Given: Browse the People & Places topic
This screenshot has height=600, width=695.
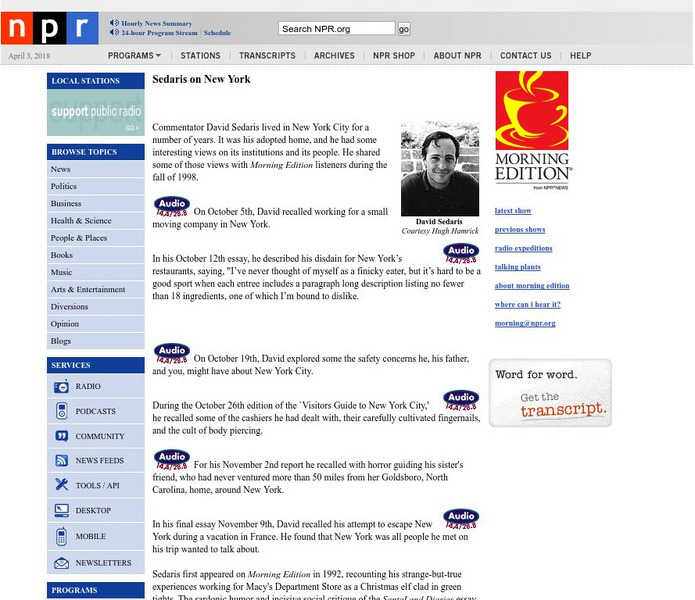Looking at the screenshot, I should (96, 238).
